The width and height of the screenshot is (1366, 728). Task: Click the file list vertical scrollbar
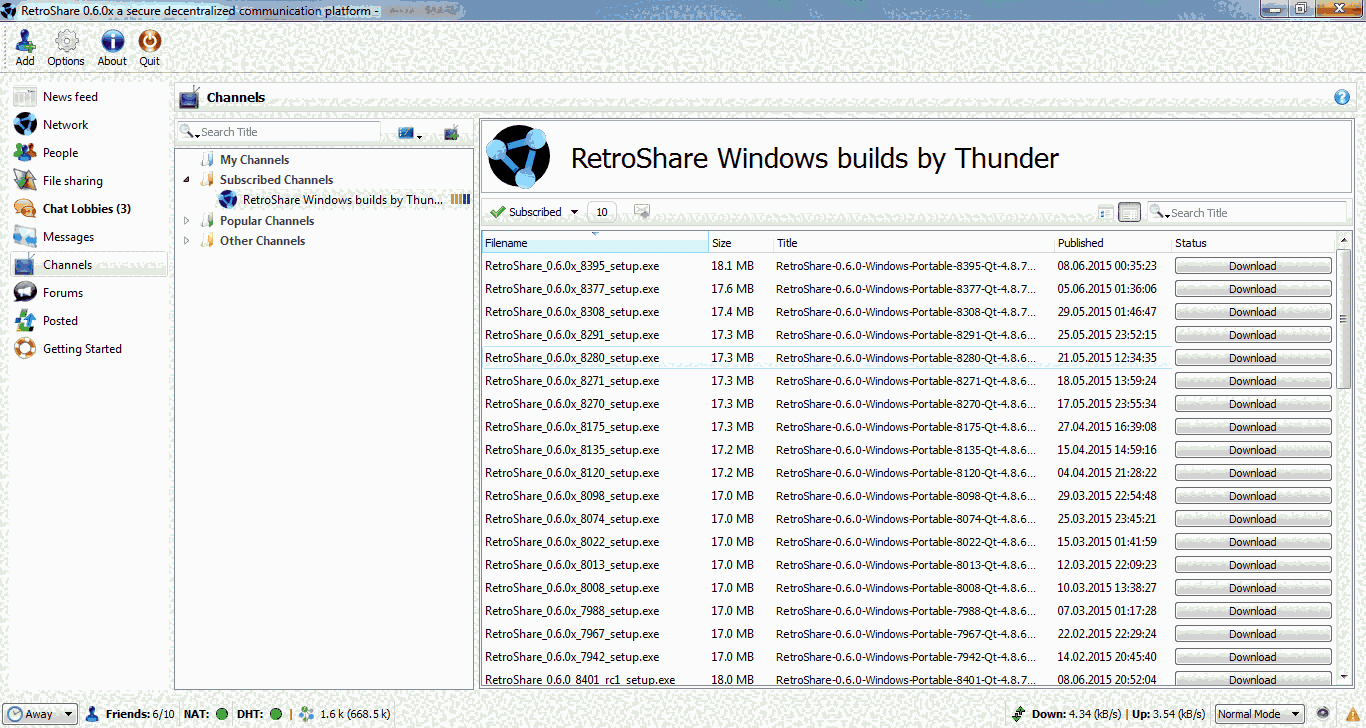pyautogui.click(x=1344, y=320)
